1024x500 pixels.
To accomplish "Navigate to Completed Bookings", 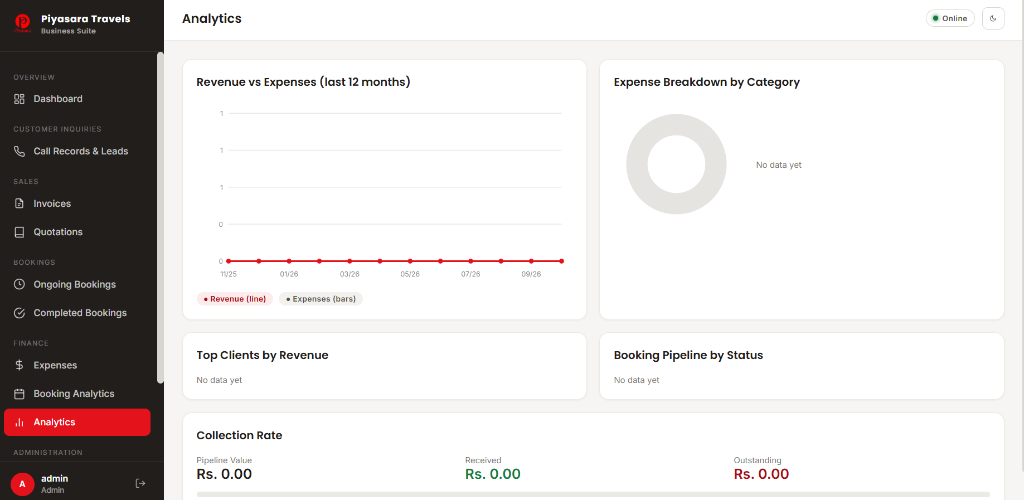I will tap(77, 313).
